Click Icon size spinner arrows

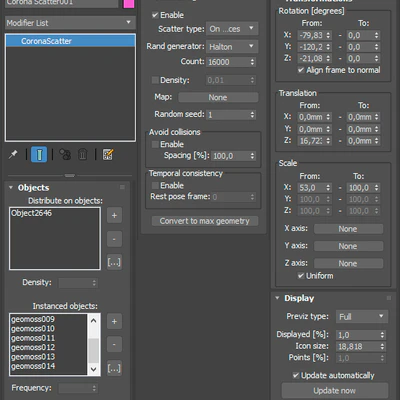(382, 347)
